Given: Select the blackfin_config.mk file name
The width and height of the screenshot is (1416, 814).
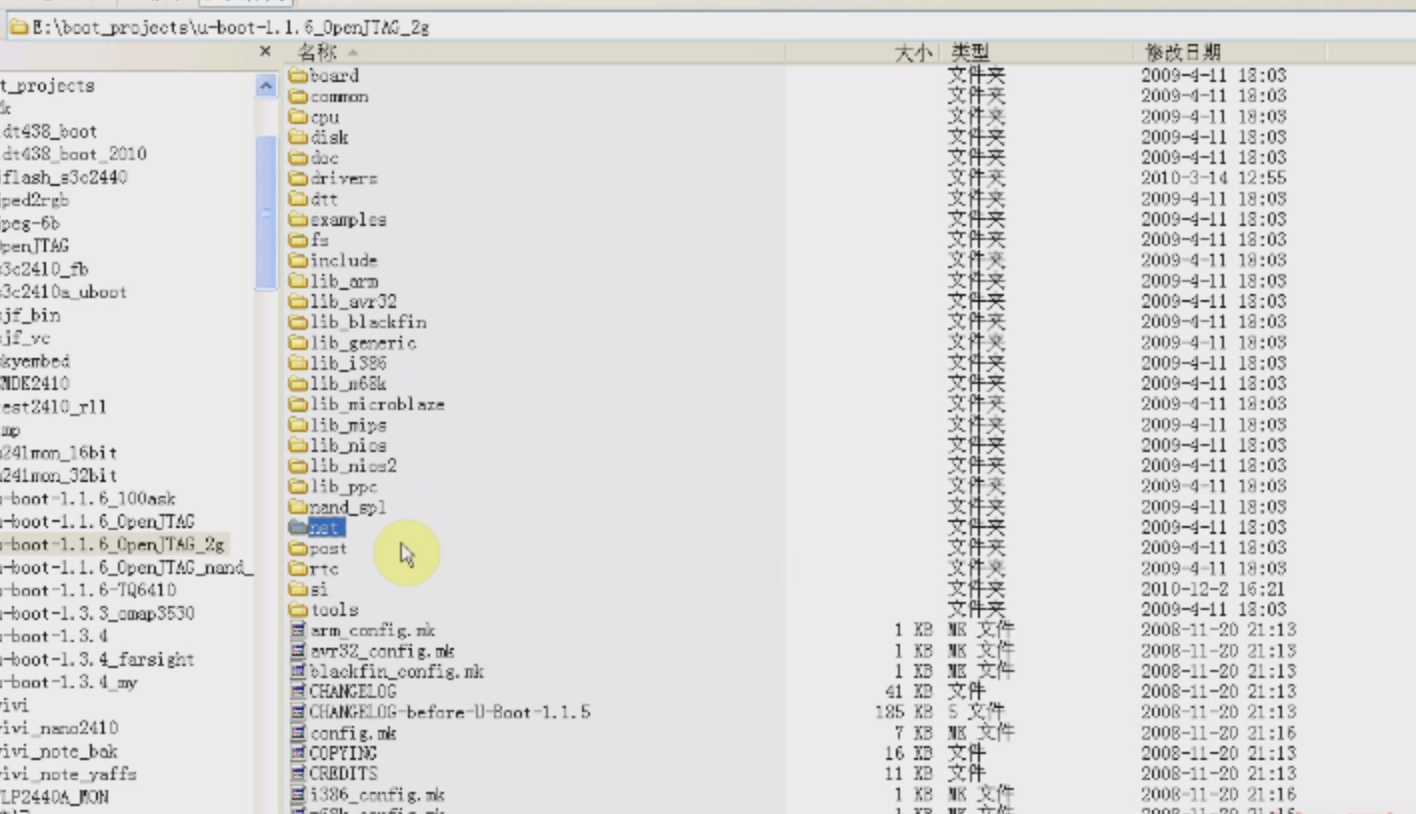Looking at the screenshot, I should point(397,671).
